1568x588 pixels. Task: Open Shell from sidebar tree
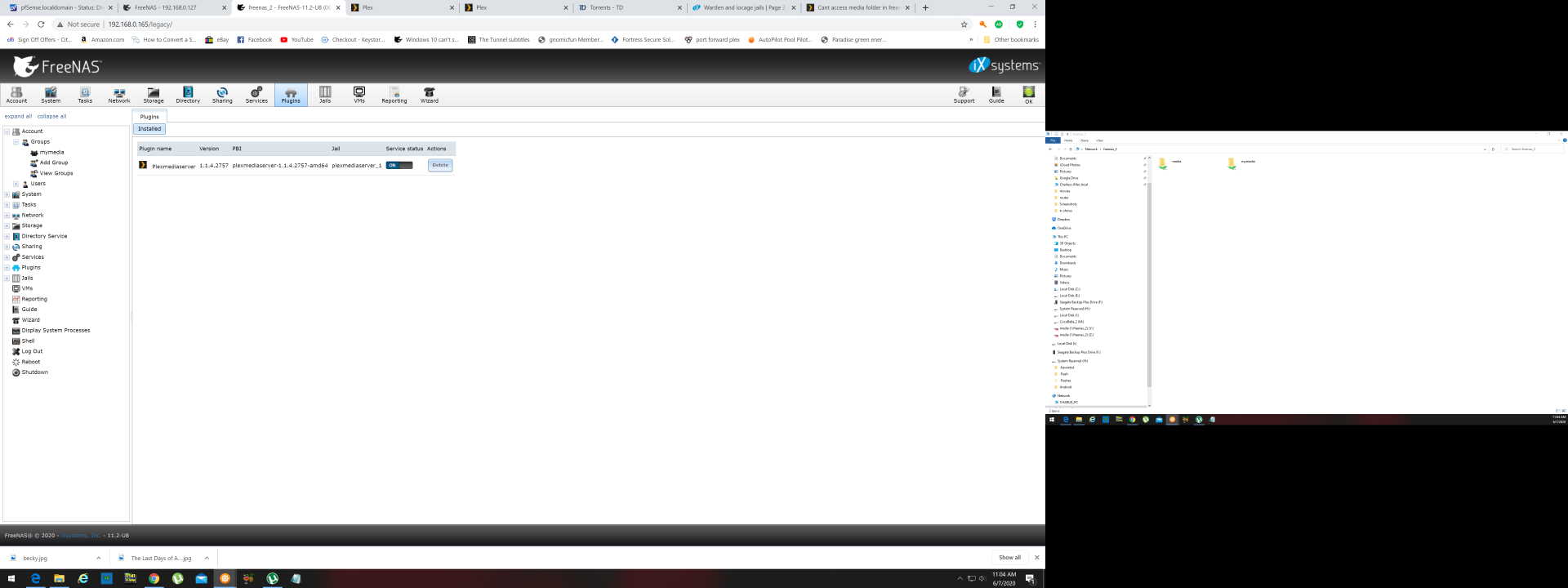click(x=24, y=341)
